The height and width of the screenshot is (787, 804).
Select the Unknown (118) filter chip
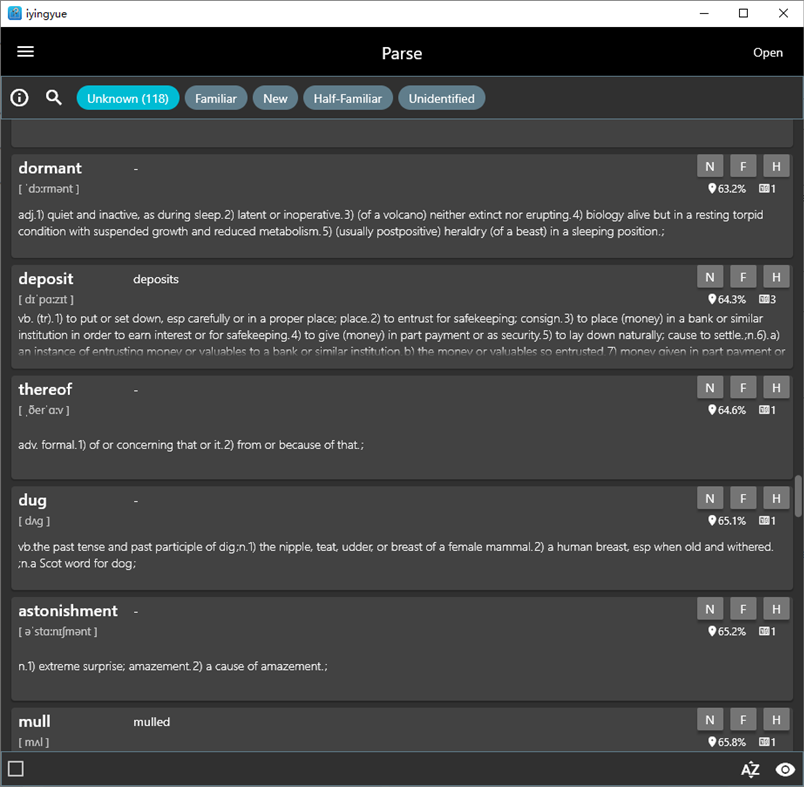[127, 97]
